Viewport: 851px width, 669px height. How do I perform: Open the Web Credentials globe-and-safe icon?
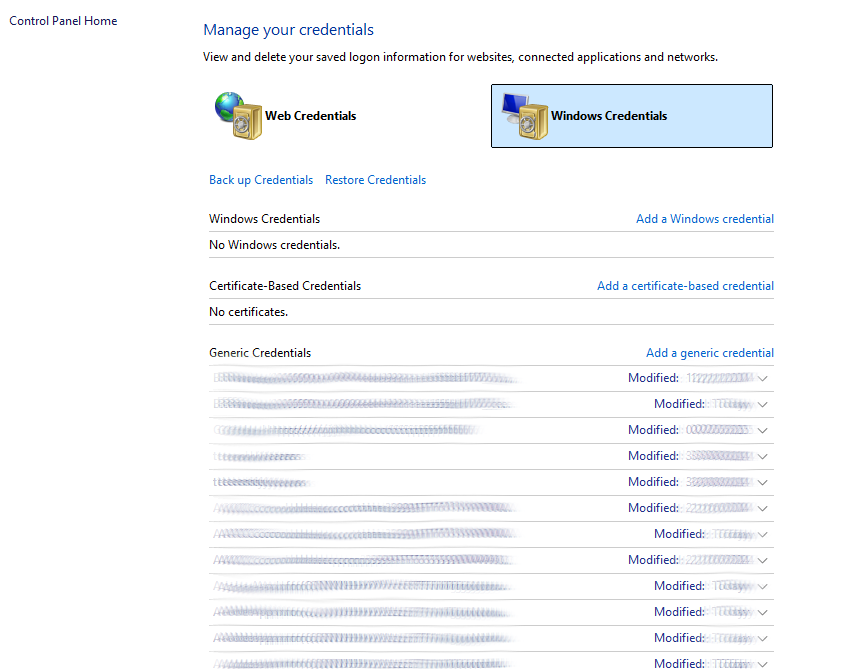(x=238, y=116)
